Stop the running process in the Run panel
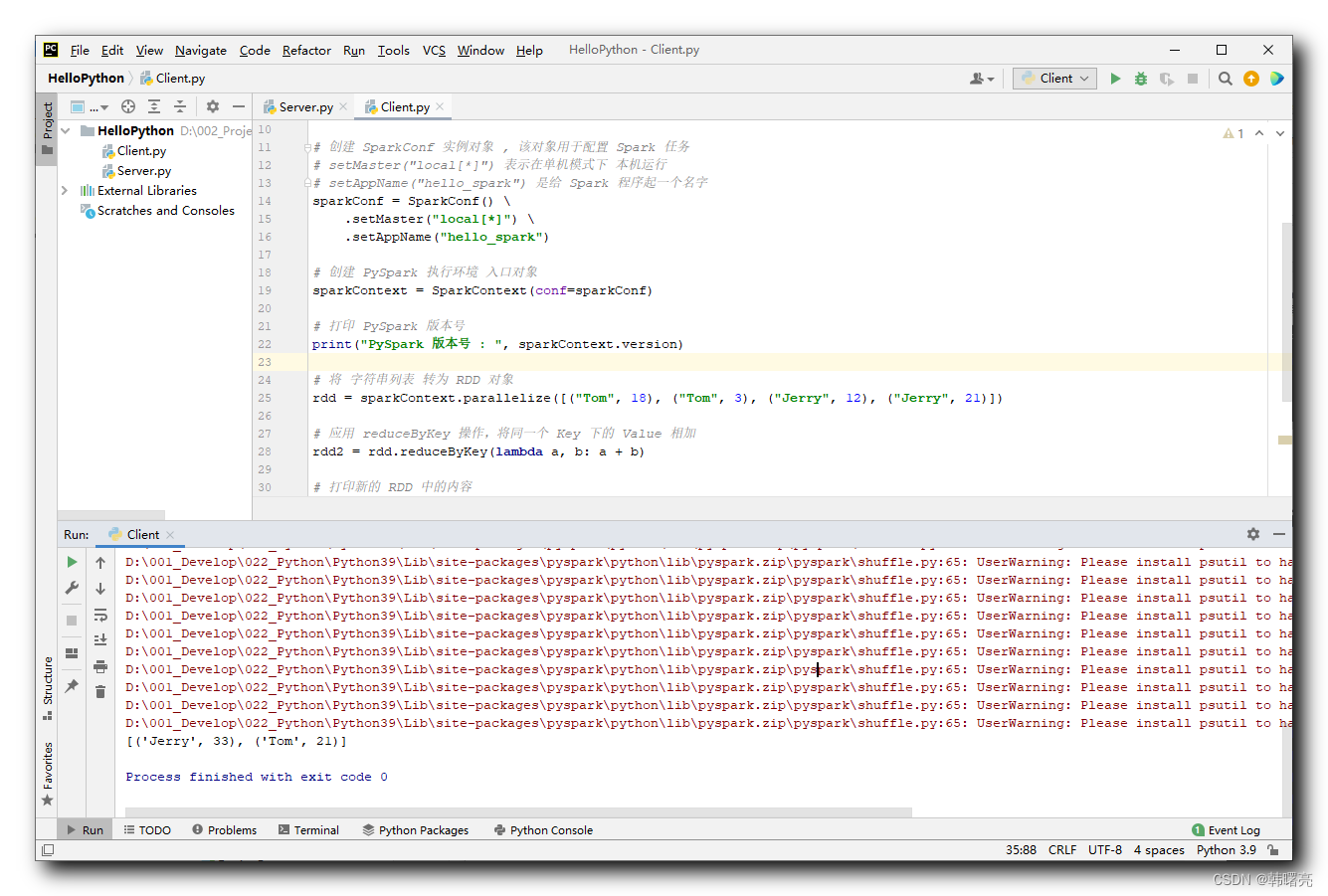 pyautogui.click(x=71, y=620)
